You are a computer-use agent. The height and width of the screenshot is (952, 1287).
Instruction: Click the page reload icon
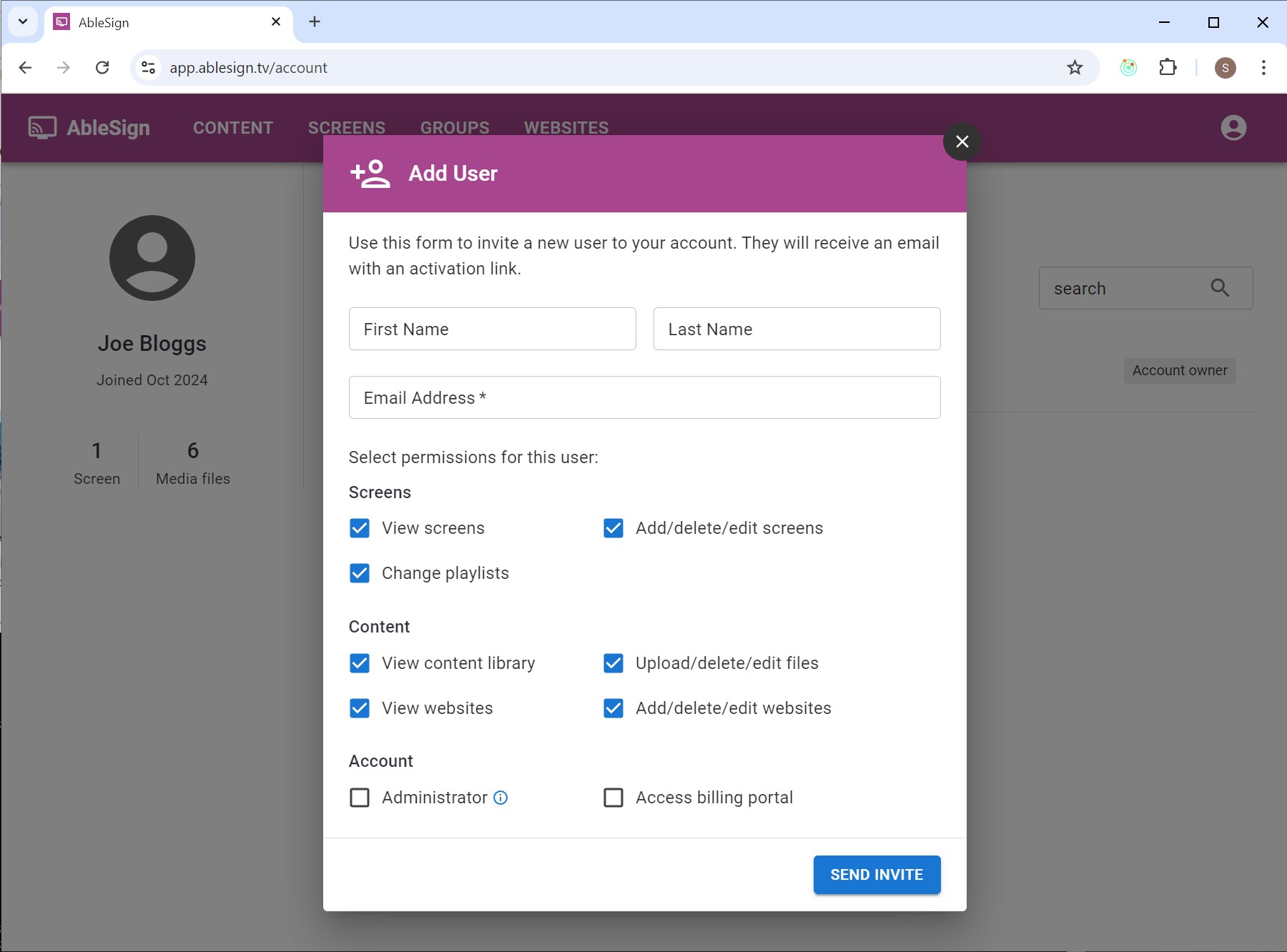click(103, 67)
